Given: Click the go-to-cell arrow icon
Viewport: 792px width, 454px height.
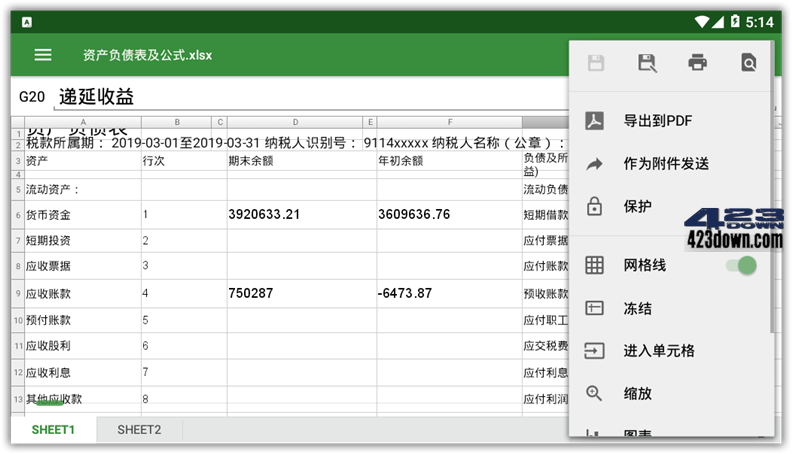Looking at the screenshot, I should click(595, 350).
